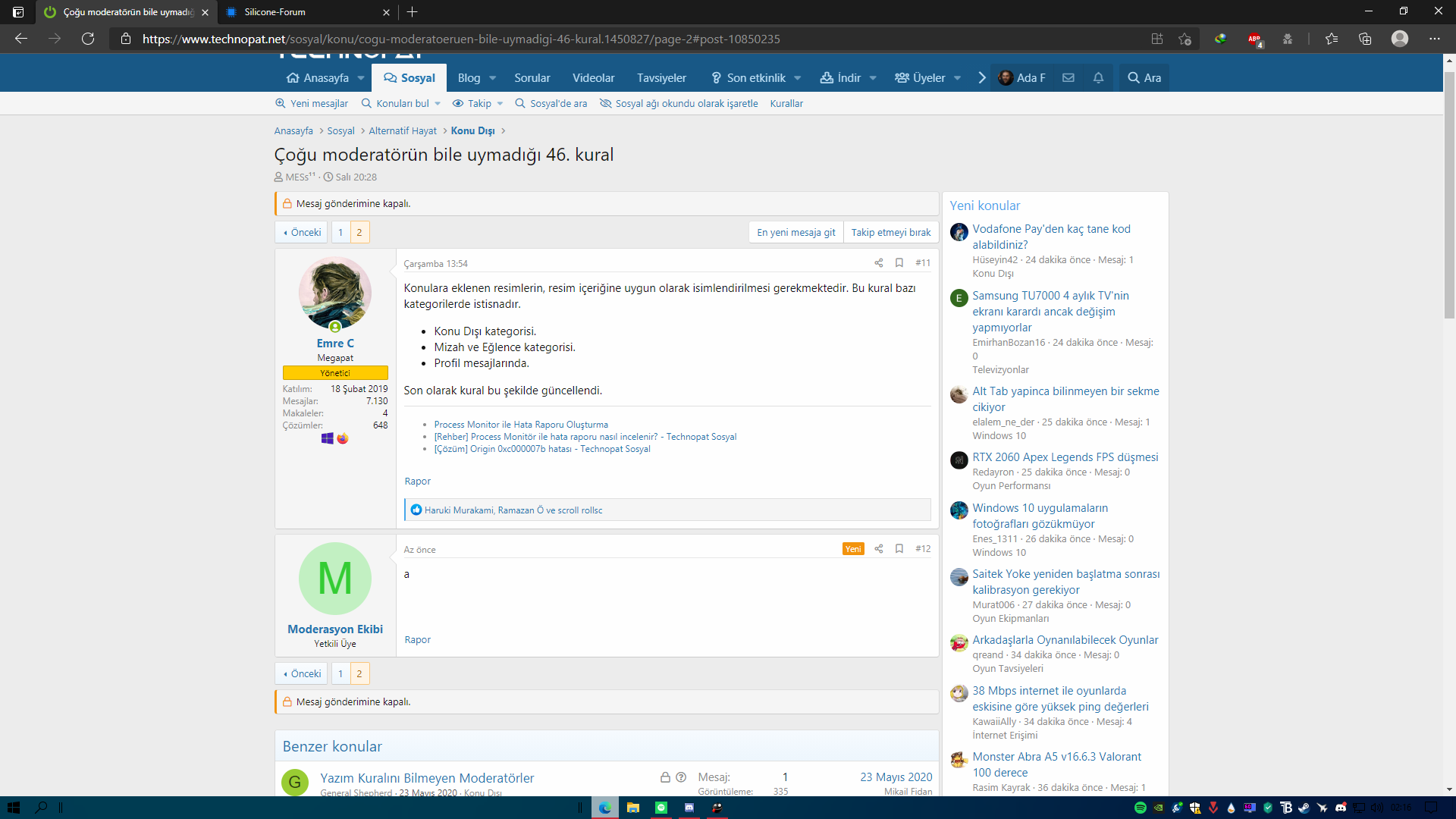Click the Windows badge icon under Emre C

(x=327, y=438)
